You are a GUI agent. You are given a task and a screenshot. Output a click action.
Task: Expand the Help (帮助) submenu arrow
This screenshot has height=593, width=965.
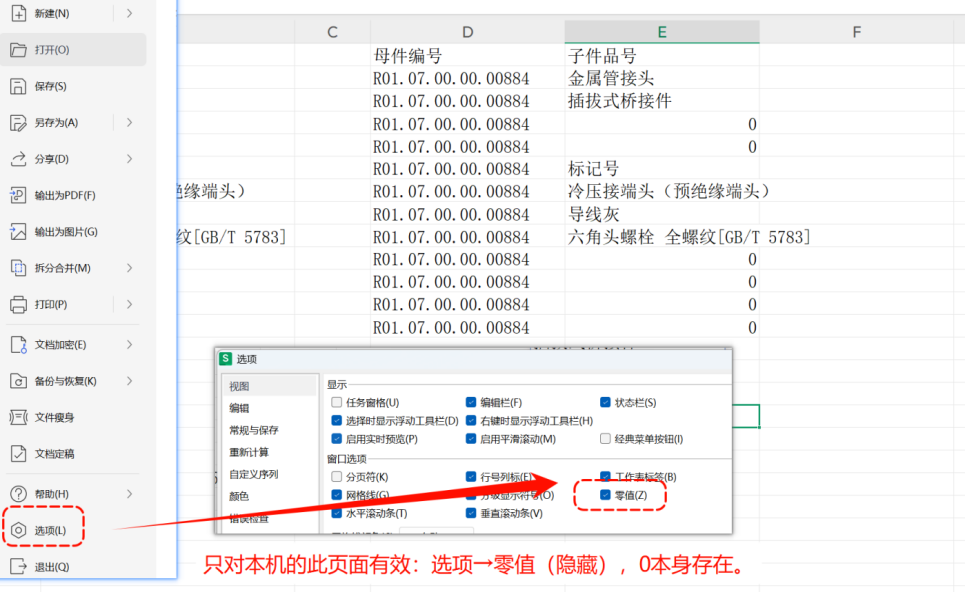click(x=129, y=494)
